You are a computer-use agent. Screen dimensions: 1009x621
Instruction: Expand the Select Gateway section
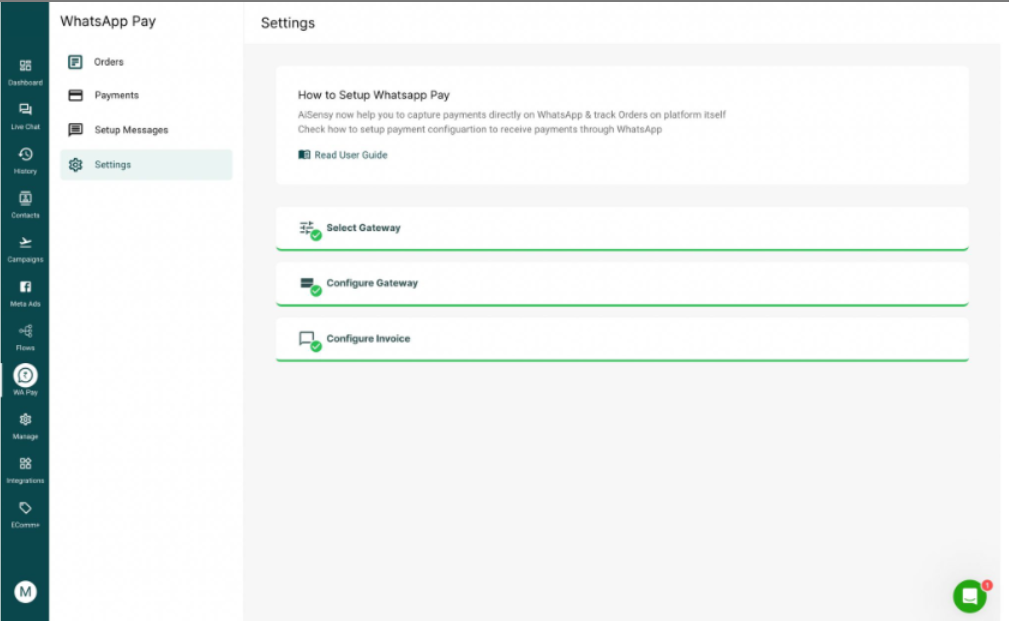622,228
